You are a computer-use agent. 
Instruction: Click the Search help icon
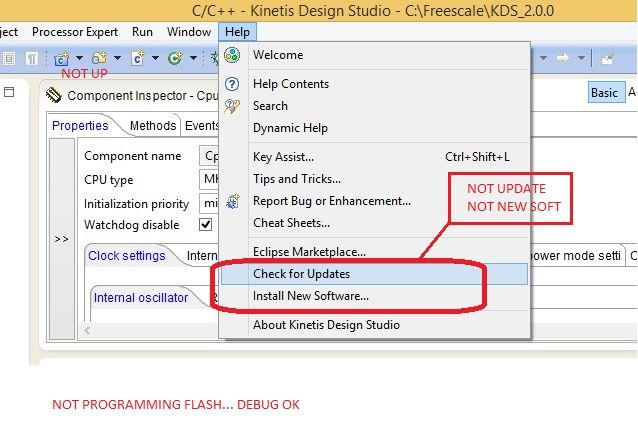coord(232,106)
